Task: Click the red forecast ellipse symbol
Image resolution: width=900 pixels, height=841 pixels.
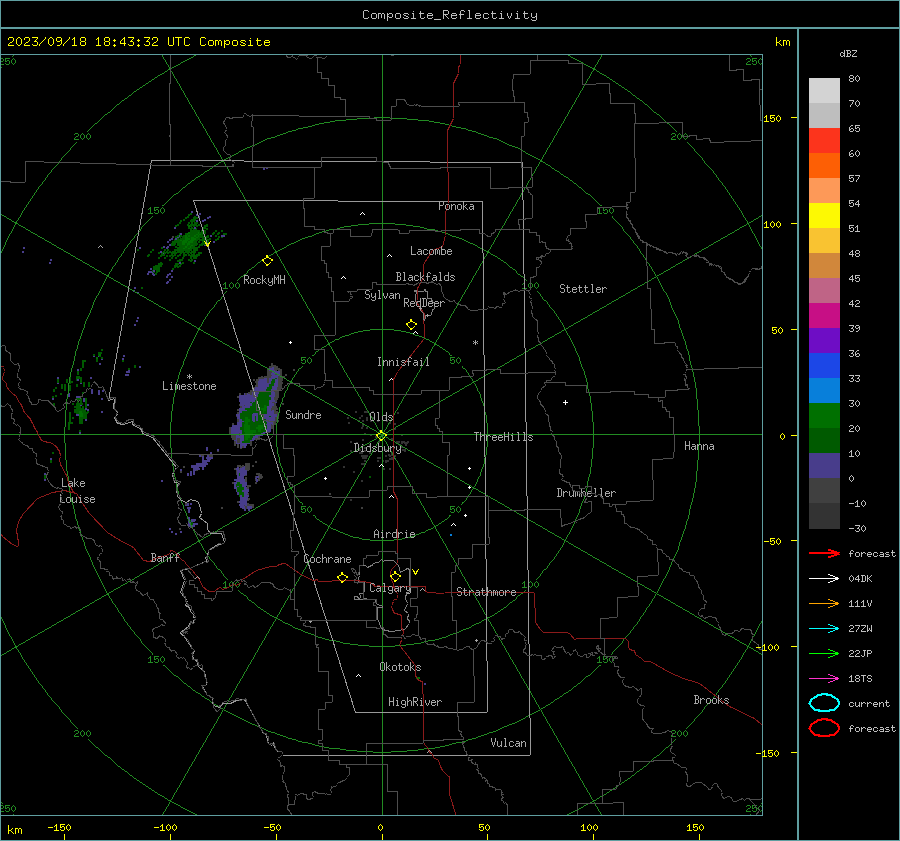Action: click(824, 728)
